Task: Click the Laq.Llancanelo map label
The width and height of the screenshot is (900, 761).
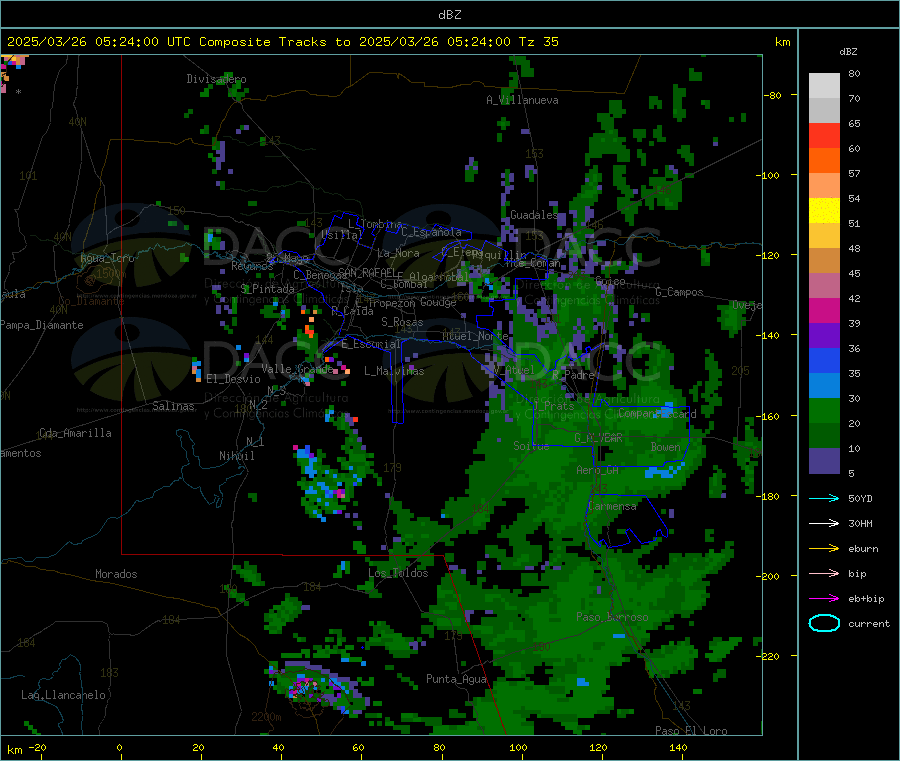Action: pos(63,695)
